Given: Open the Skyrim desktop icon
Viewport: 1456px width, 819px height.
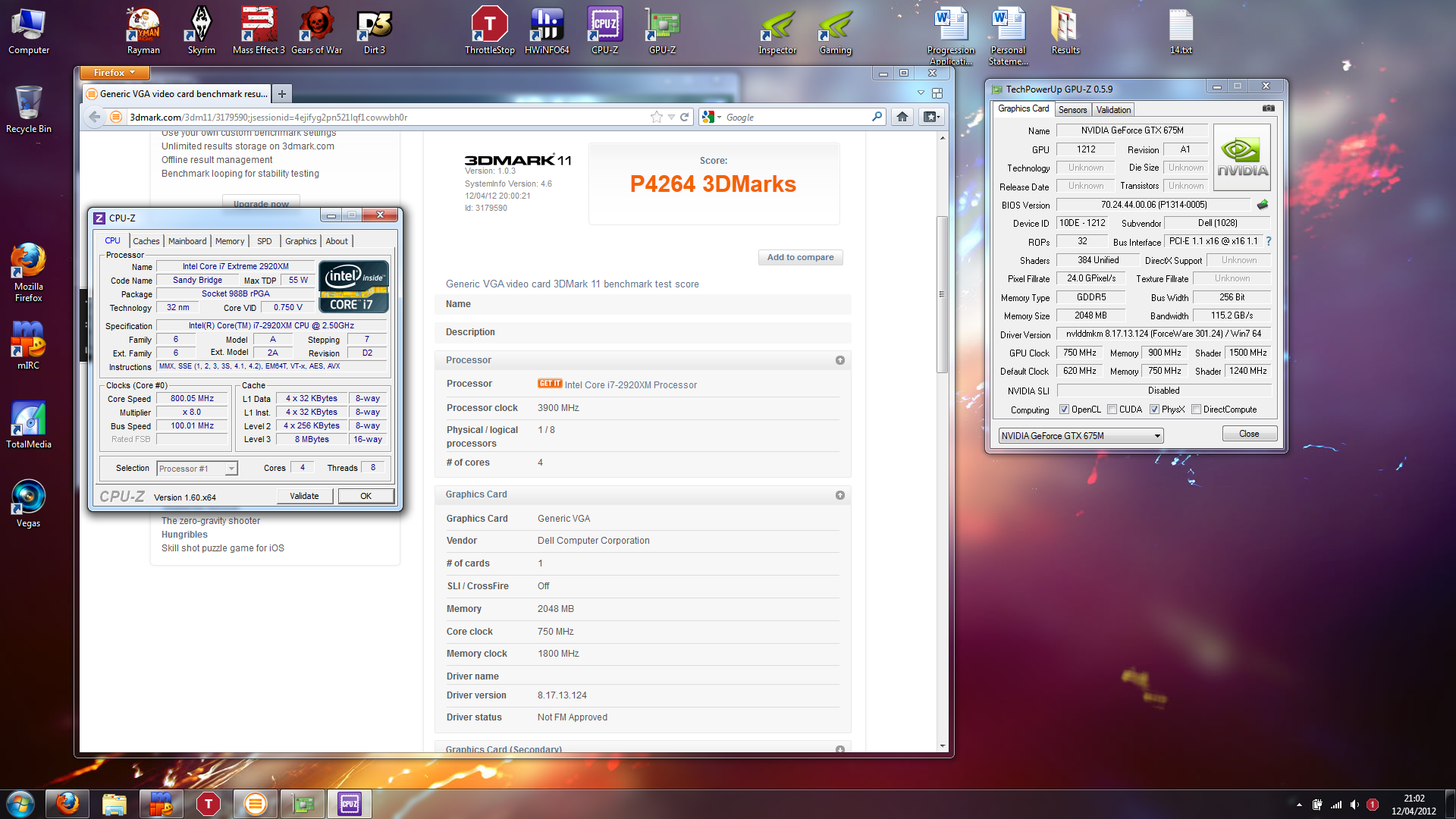Looking at the screenshot, I should coord(201,30).
